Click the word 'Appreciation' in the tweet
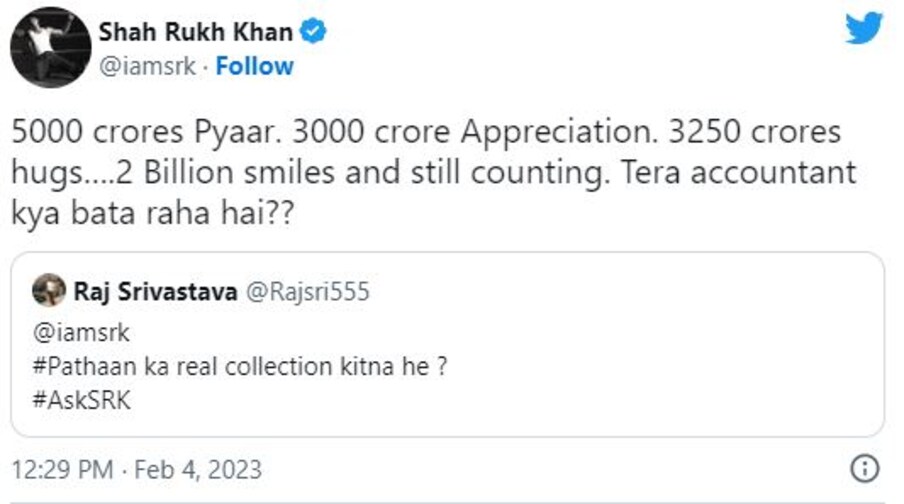Viewport: 904px width, 504px height. click(x=558, y=133)
